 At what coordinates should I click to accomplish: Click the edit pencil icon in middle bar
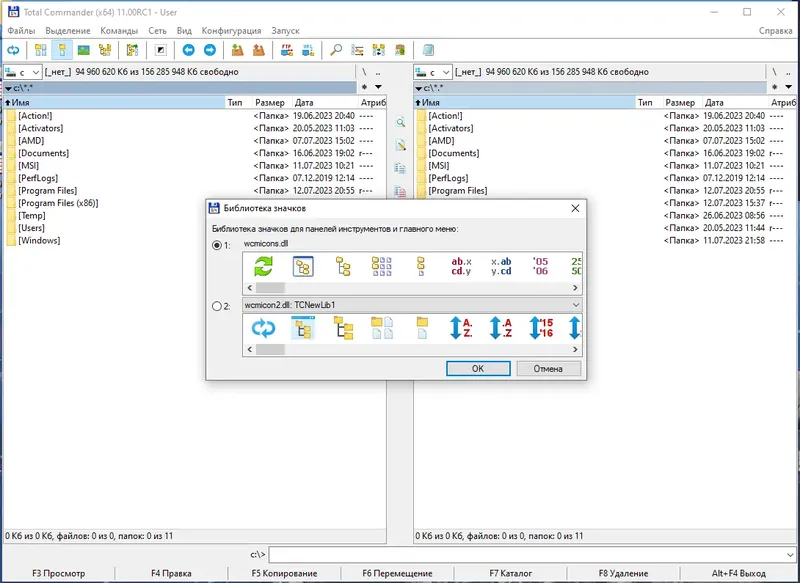click(401, 145)
